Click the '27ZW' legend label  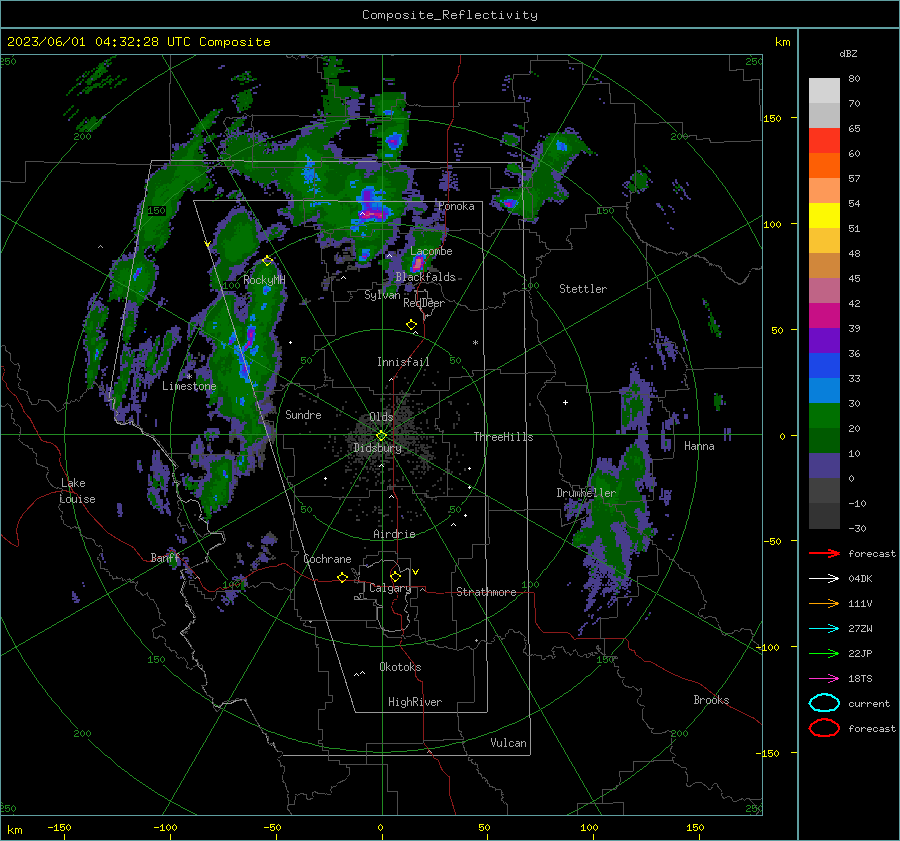[860, 629]
